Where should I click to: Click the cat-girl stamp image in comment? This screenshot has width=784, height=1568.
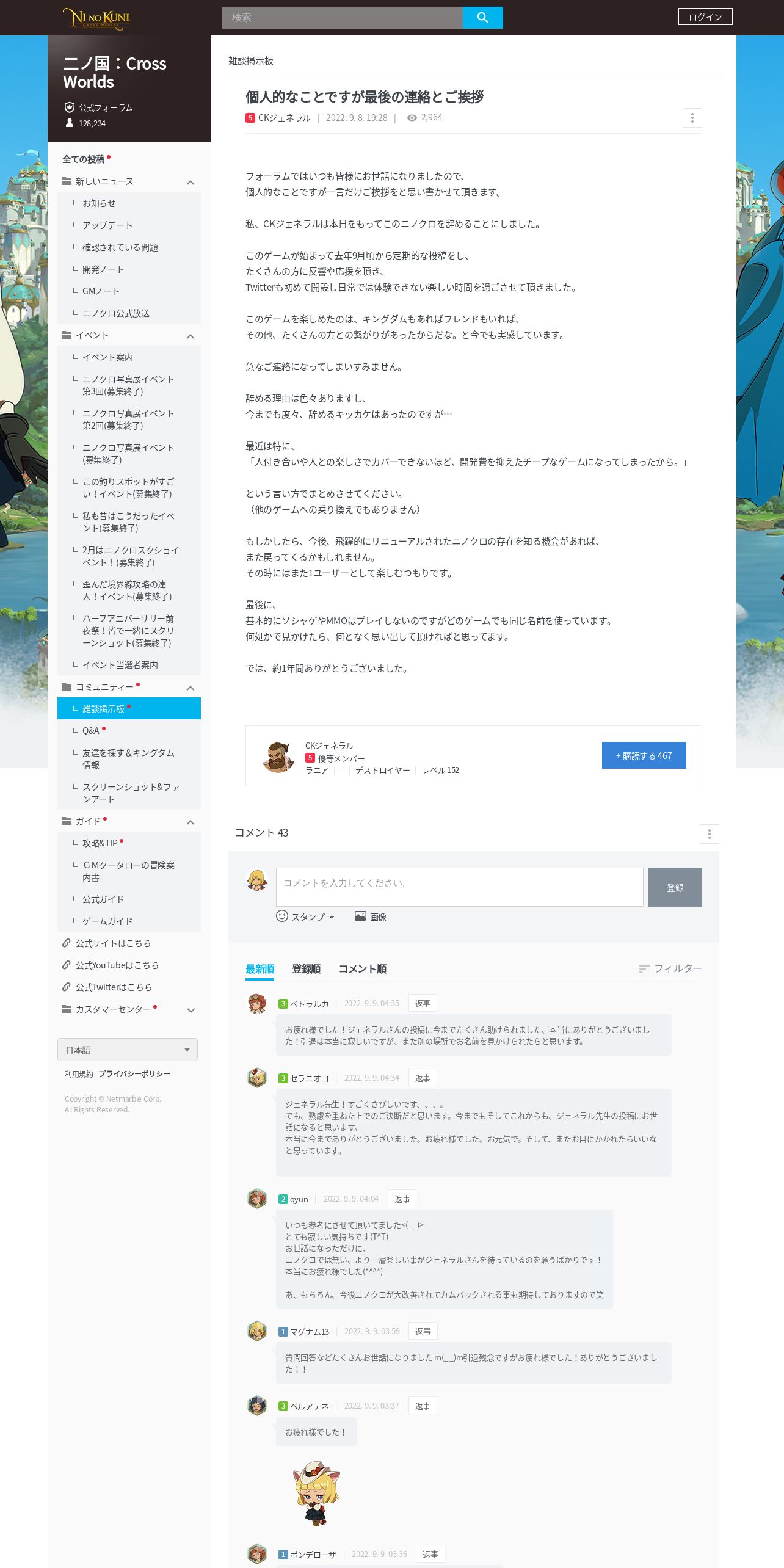316,1493
